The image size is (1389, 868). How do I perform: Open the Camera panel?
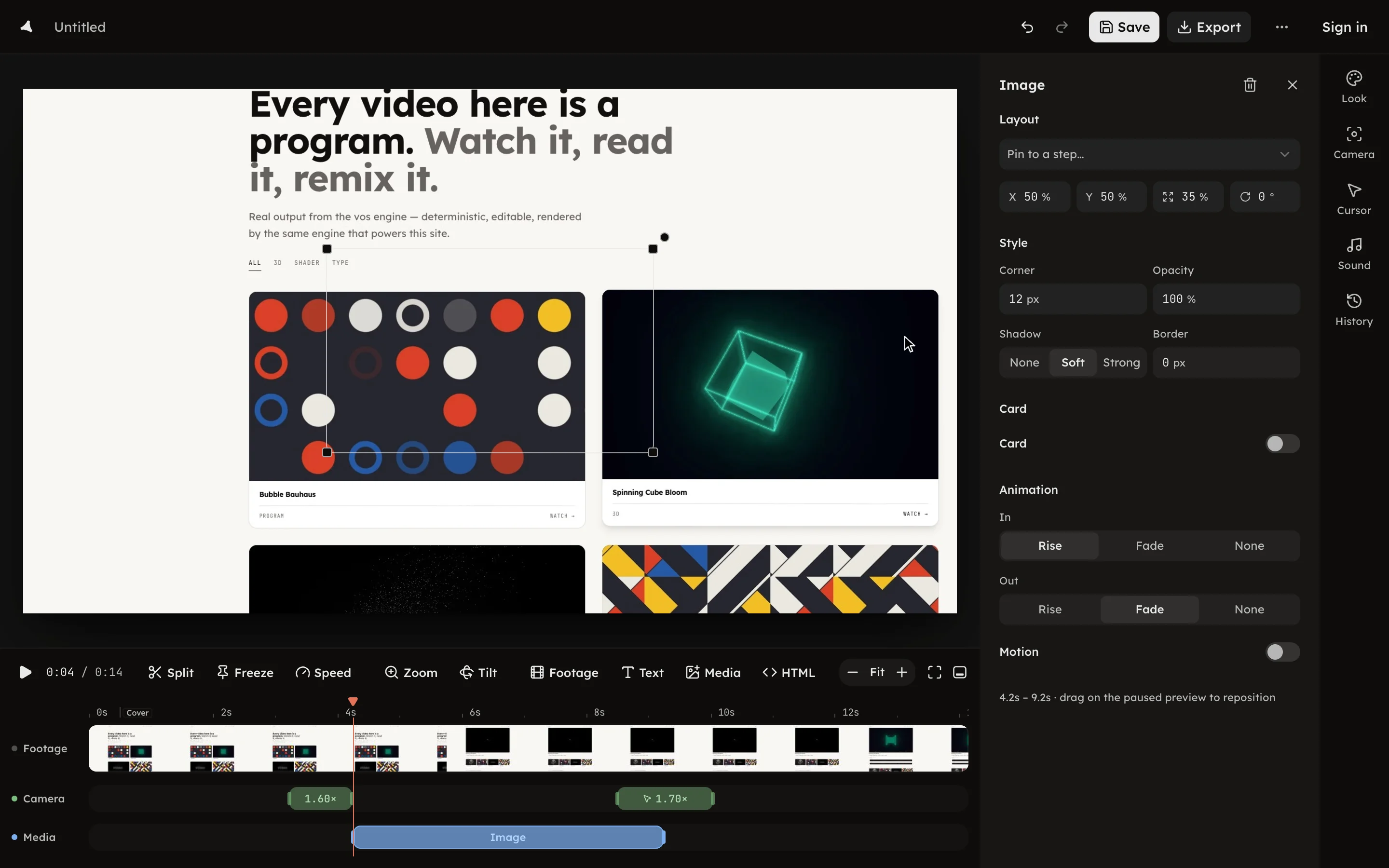tap(1354, 142)
